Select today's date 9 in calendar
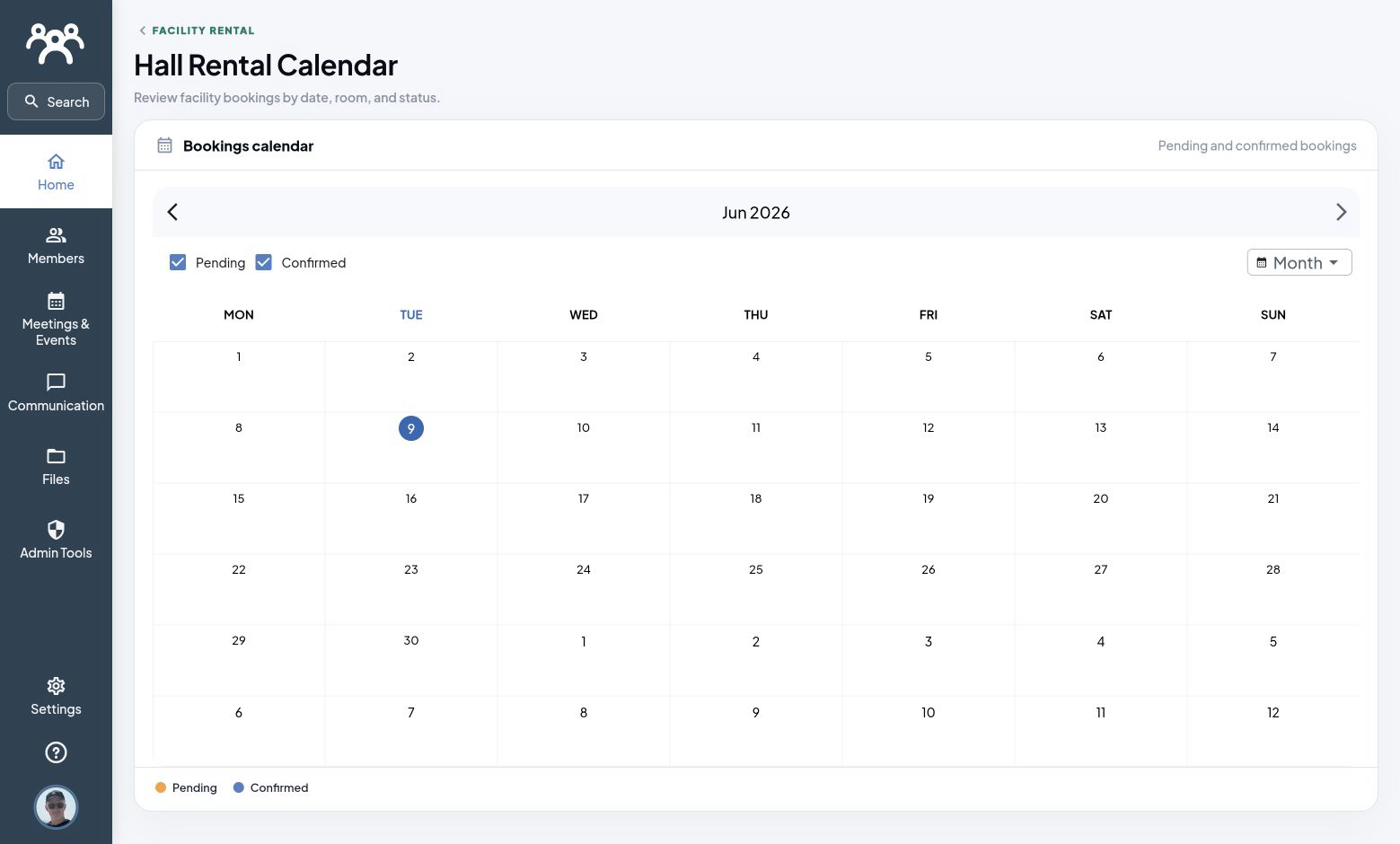Viewport: 1400px width, 844px height. (411, 428)
